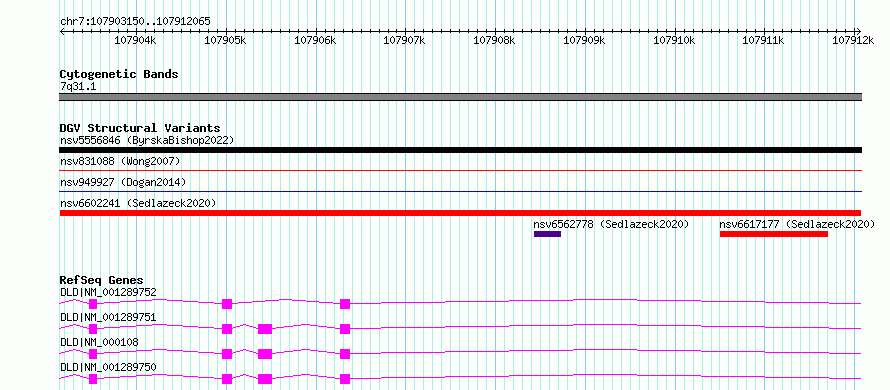Image resolution: width=890 pixels, height=390 pixels.
Task: Click the DLD|NM_000108 transcript label
Action: click(99, 342)
